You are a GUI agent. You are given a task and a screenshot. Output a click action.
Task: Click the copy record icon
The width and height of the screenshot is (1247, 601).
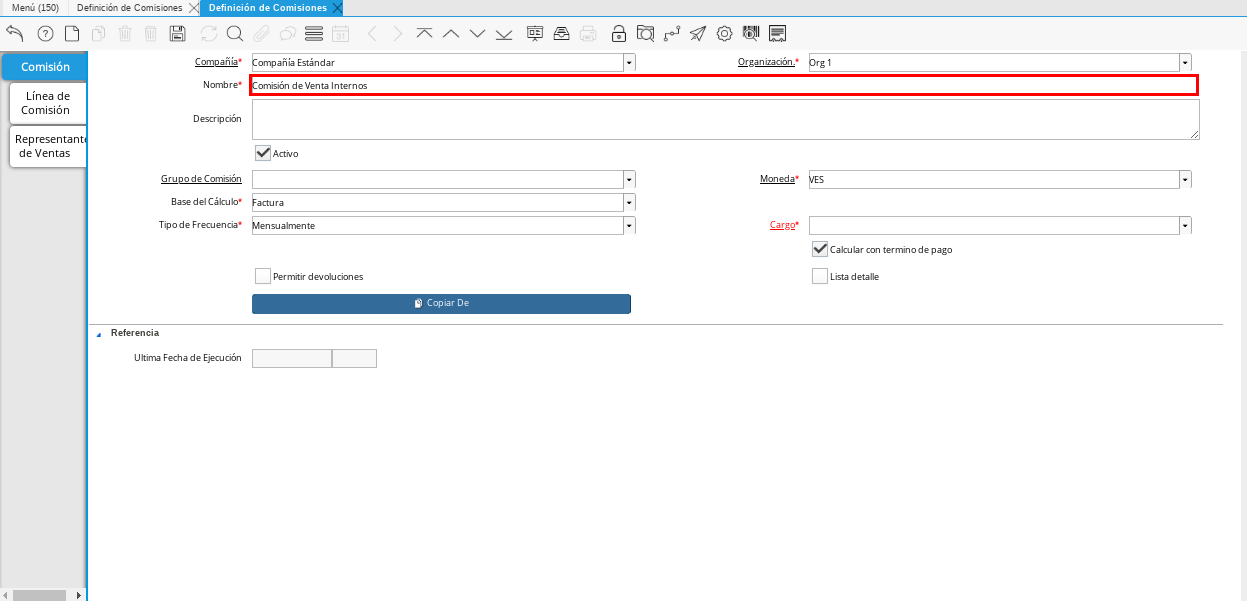98,33
